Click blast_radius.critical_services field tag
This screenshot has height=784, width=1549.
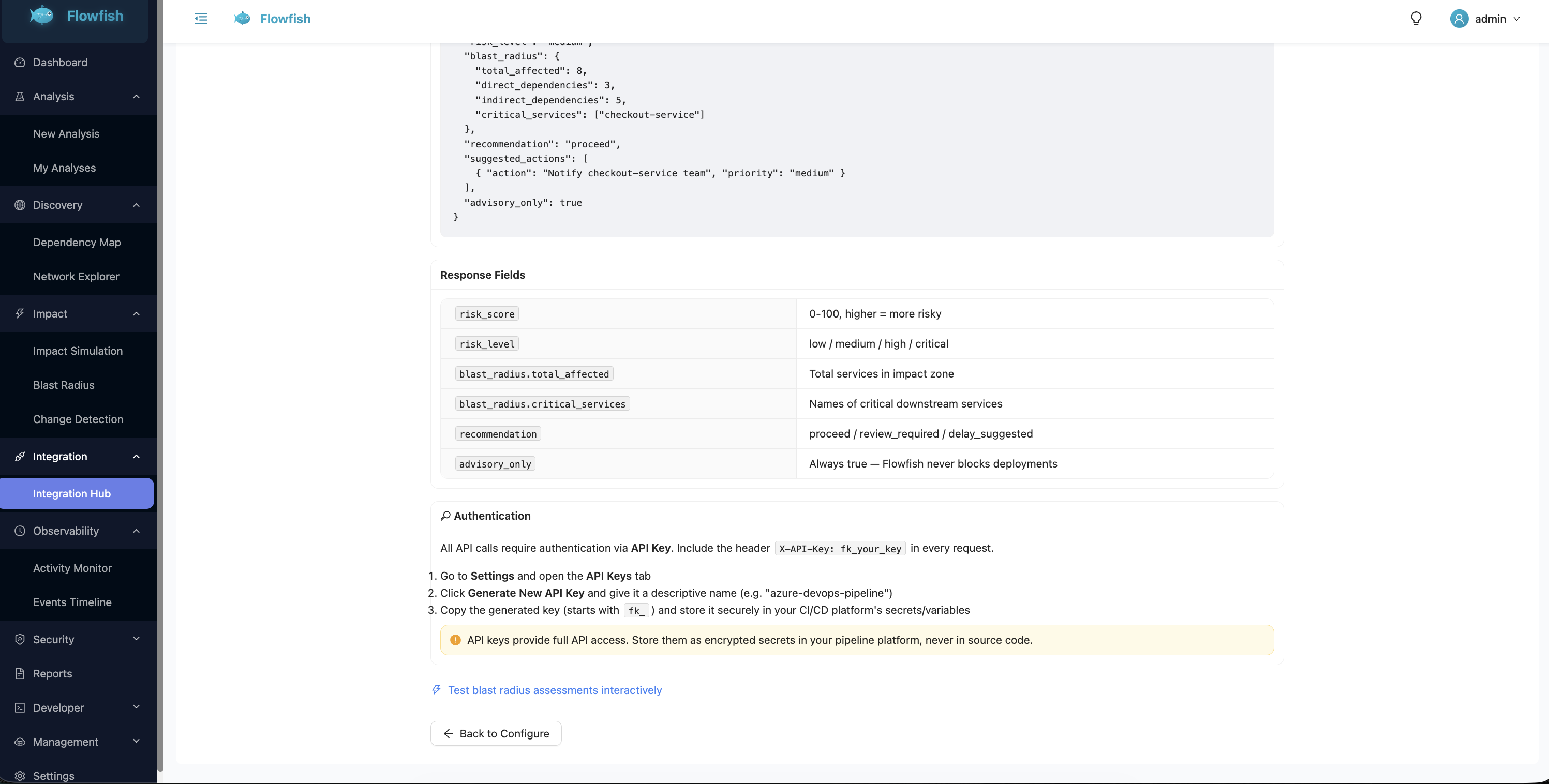pyautogui.click(x=542, y=404)
